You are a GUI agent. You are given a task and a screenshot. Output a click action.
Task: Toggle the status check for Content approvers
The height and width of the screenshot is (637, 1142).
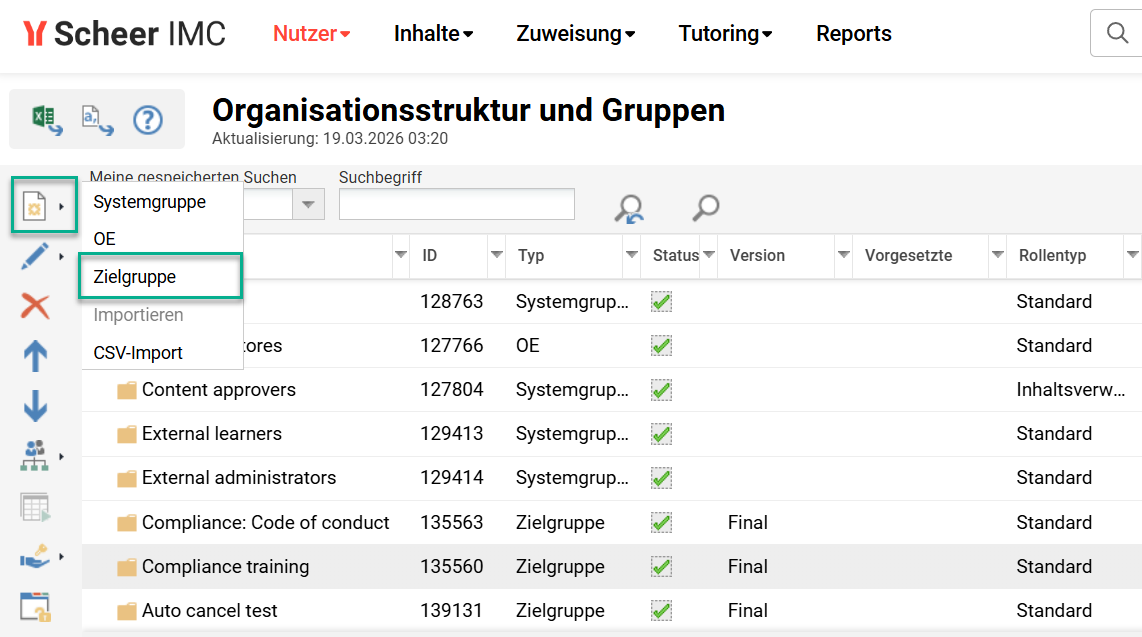661,389
